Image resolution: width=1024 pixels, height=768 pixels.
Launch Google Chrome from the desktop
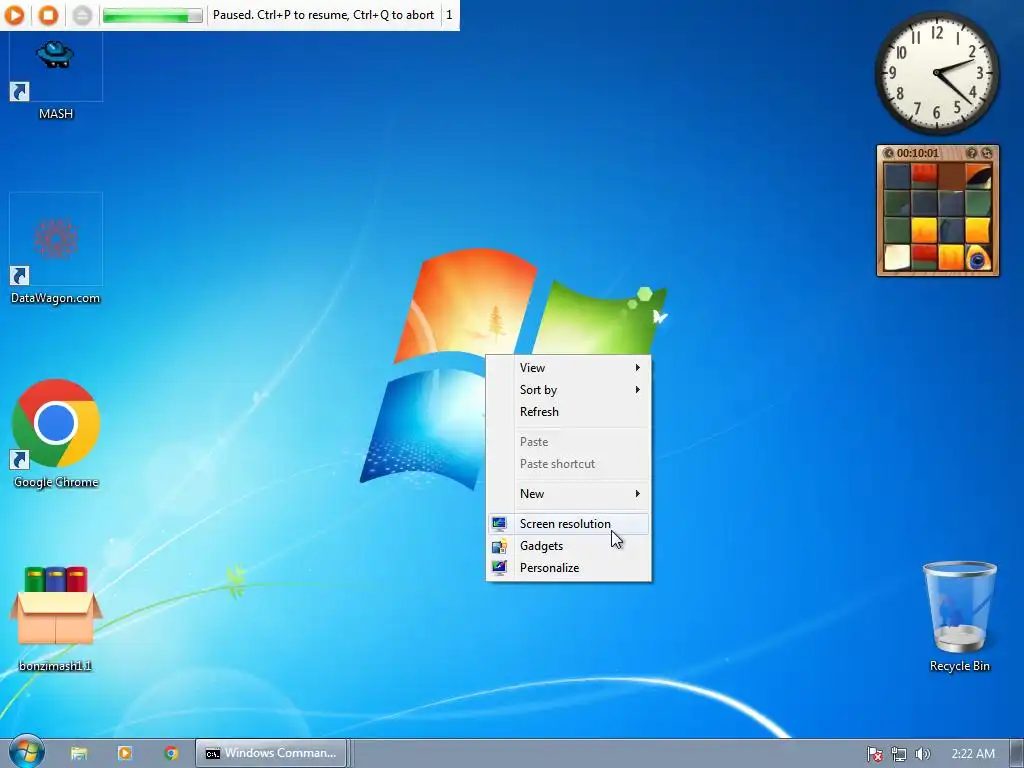(x=56, y=433)
